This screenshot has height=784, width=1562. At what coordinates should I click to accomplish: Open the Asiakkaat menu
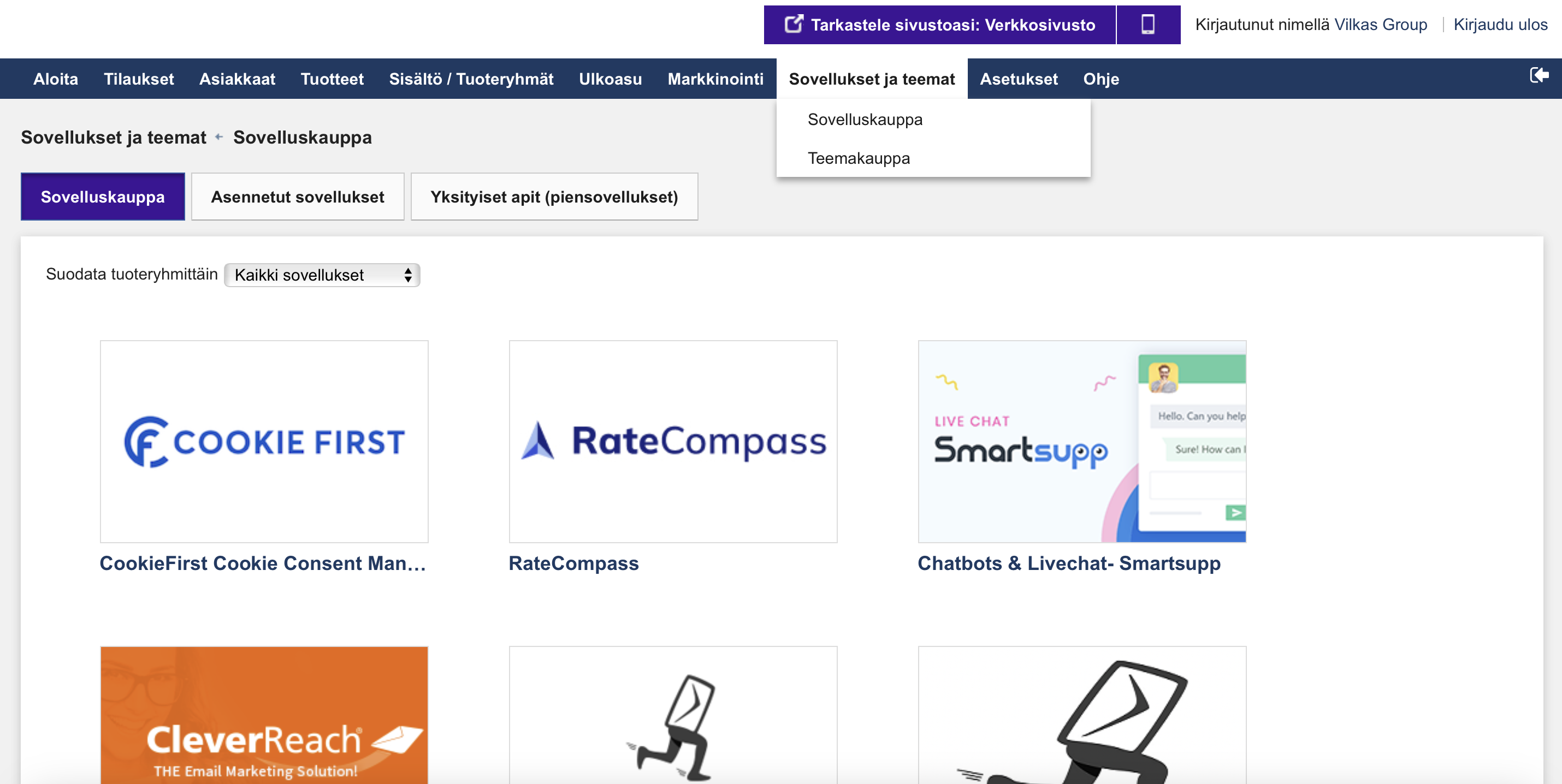[x=237, y=79]
